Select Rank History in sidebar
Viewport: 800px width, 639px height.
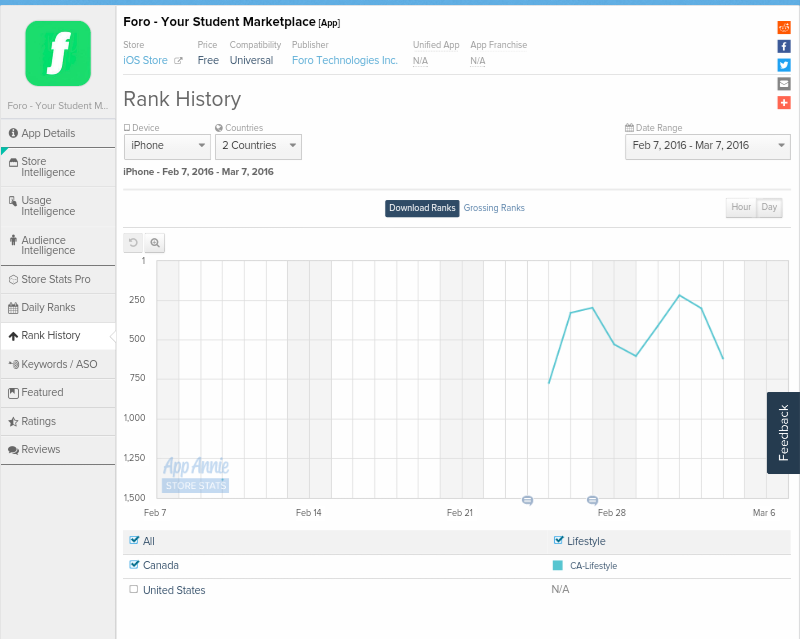(x=58, y=335)
